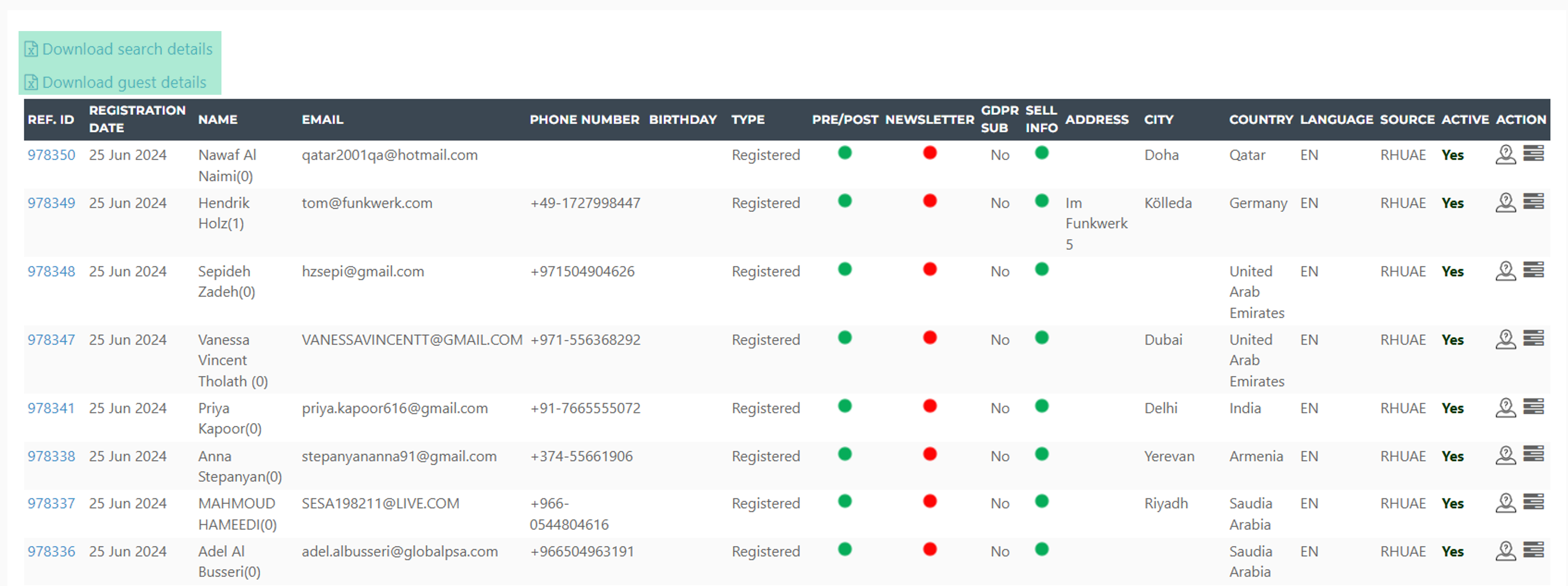
Task: Click email tom@funkwerk.com
Action: (x=367, y=203)
